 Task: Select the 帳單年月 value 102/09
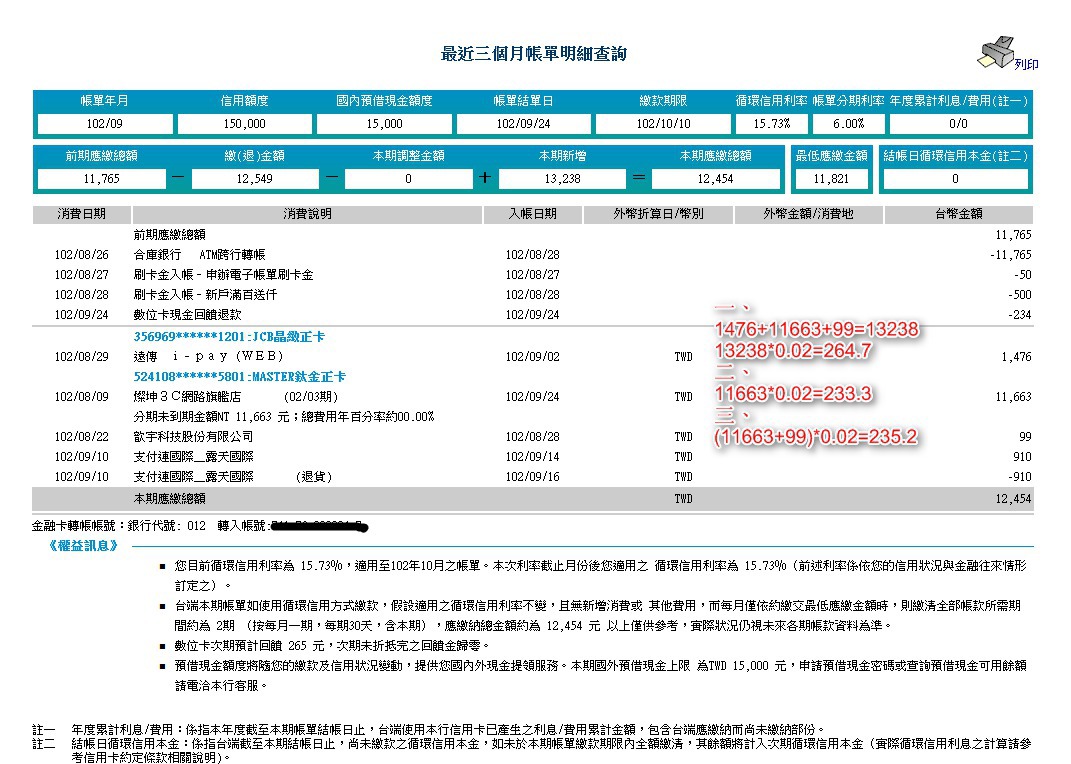tap(105, 124)
